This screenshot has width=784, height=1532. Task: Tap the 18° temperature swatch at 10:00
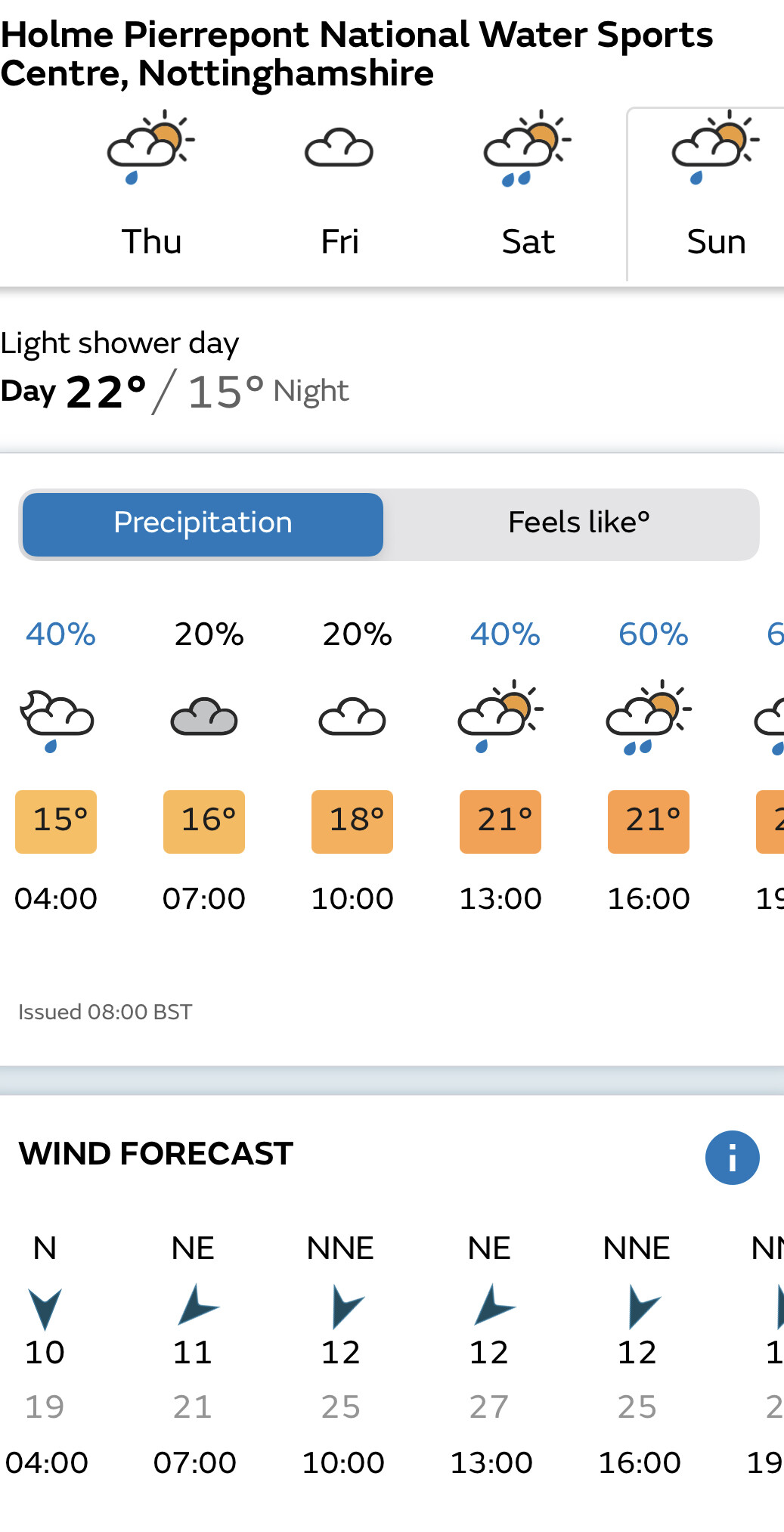(x=352, y=821)
